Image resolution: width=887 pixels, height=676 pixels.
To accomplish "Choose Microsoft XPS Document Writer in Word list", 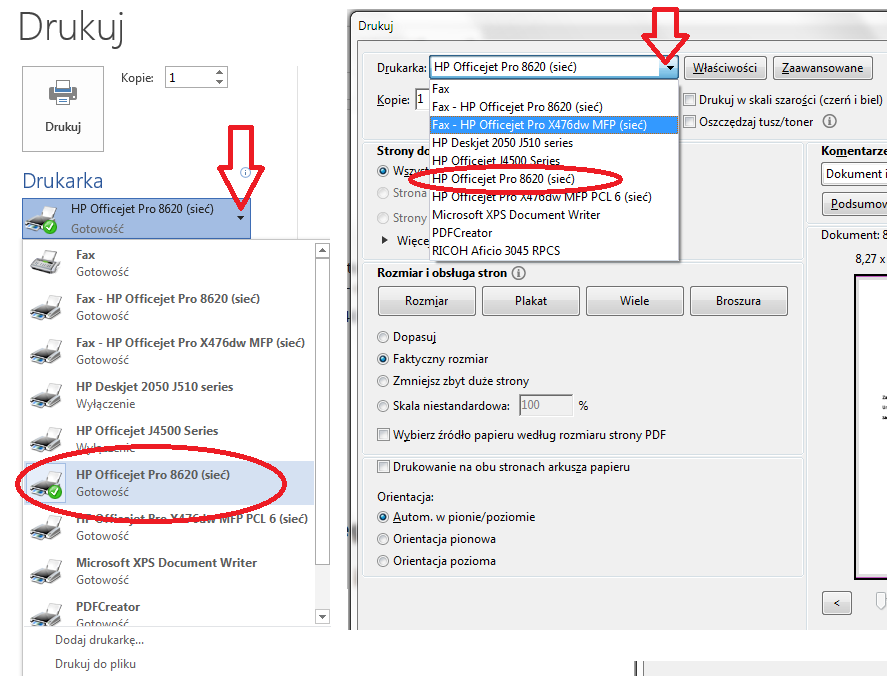I will coord(169,571).
